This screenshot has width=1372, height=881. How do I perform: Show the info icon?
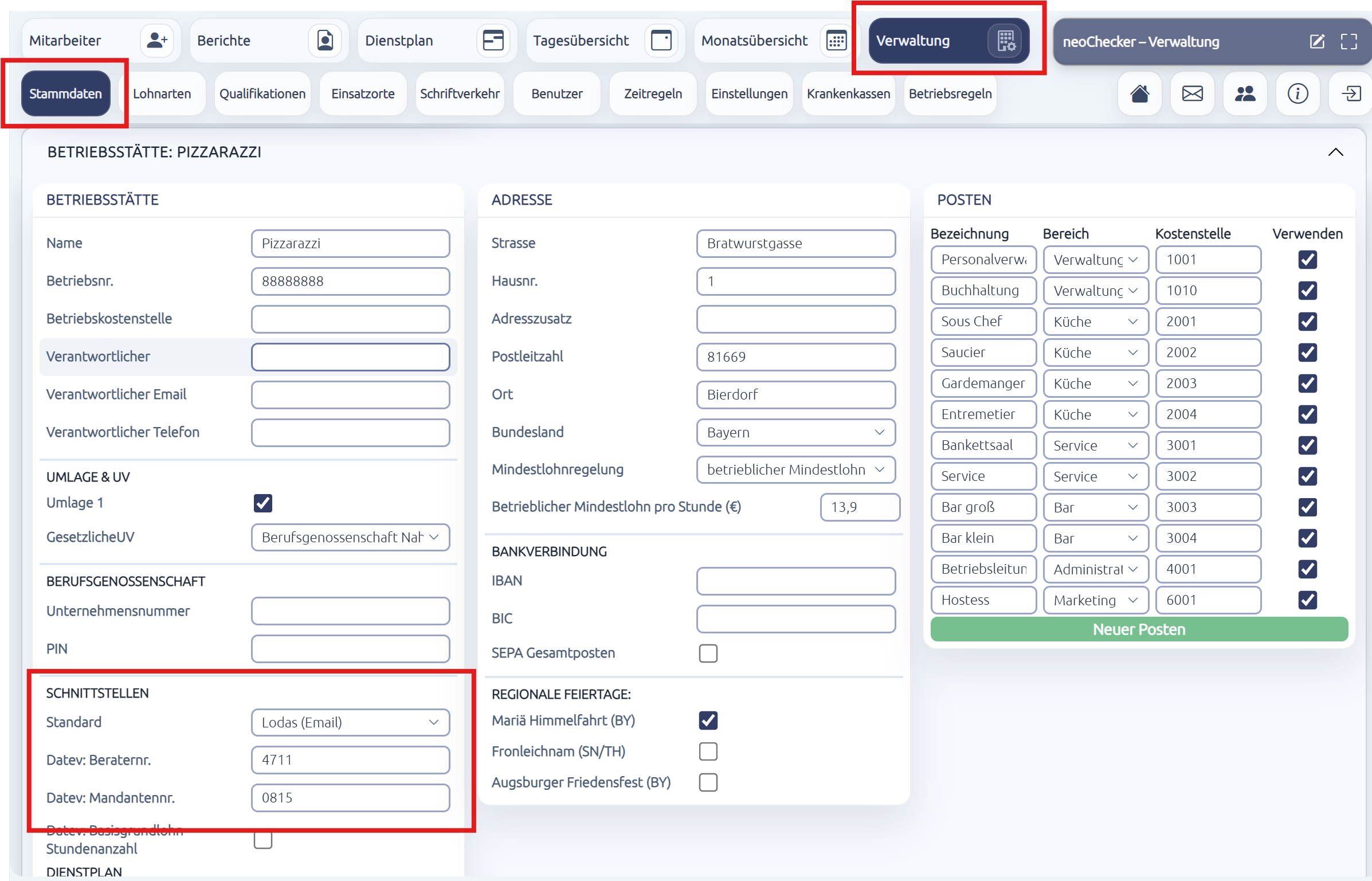(x=1297, y=93)
